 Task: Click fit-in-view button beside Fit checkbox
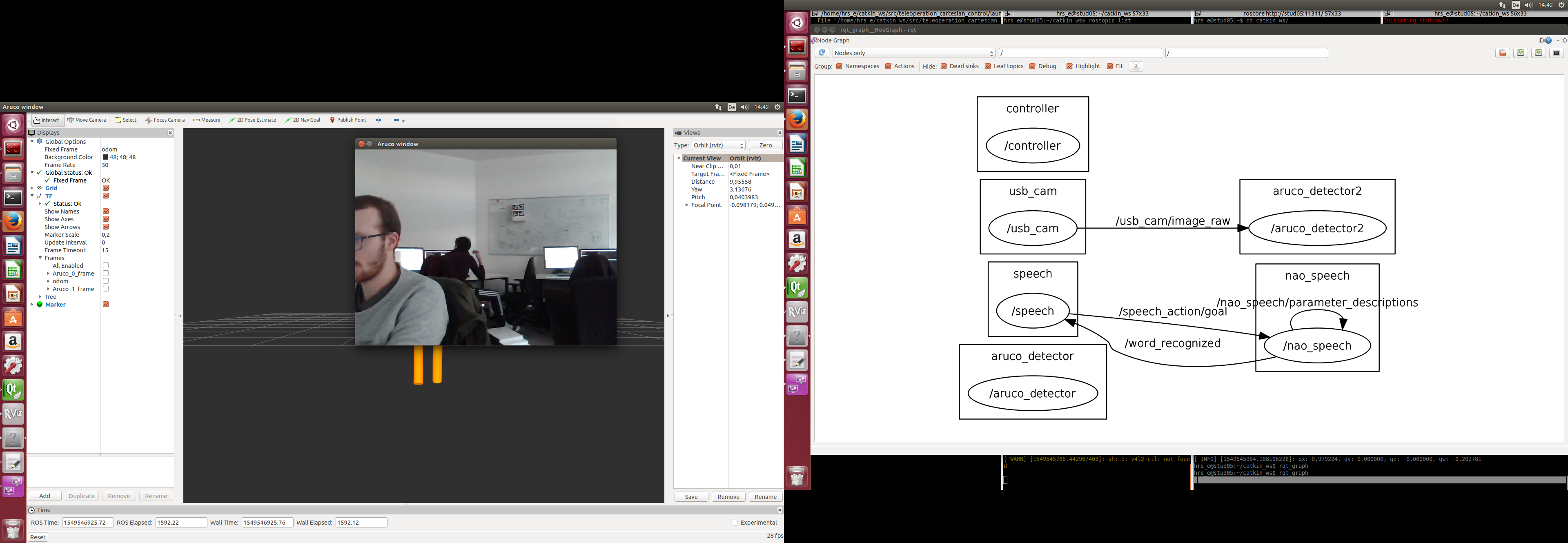coord(1135,67)
